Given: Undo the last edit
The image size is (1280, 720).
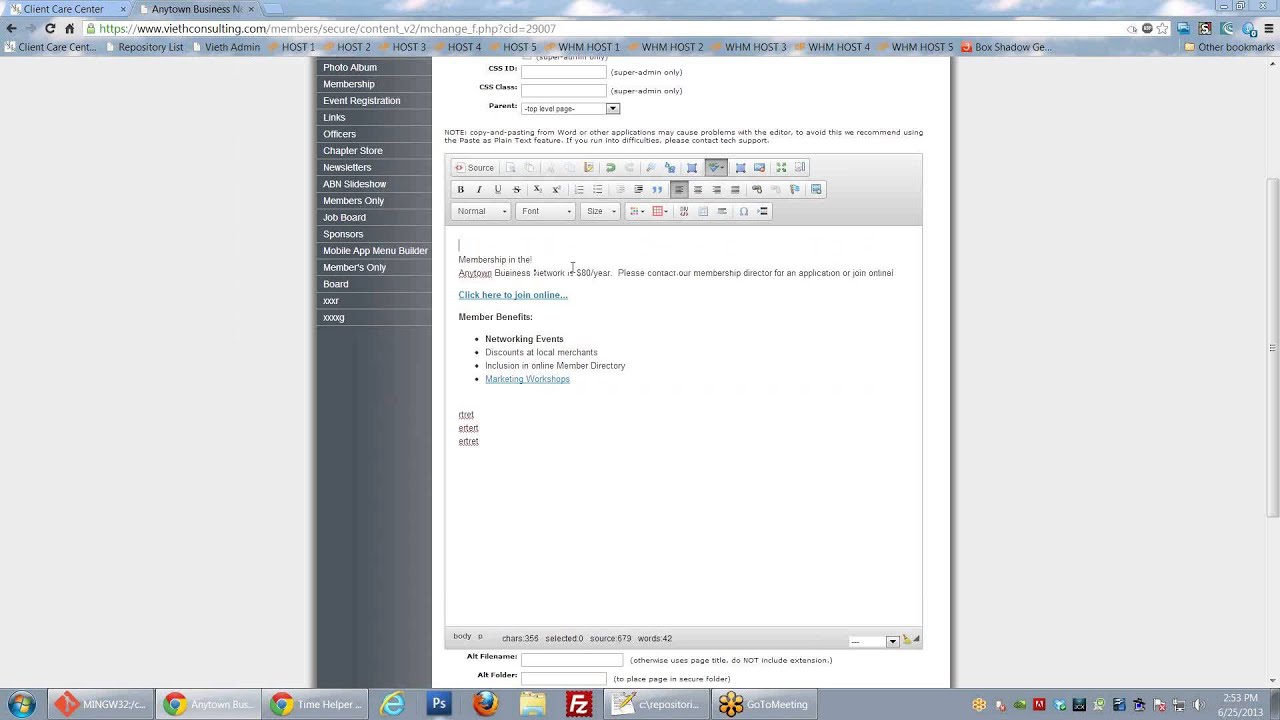Looking at the screenshot, I should pos(610,167).
